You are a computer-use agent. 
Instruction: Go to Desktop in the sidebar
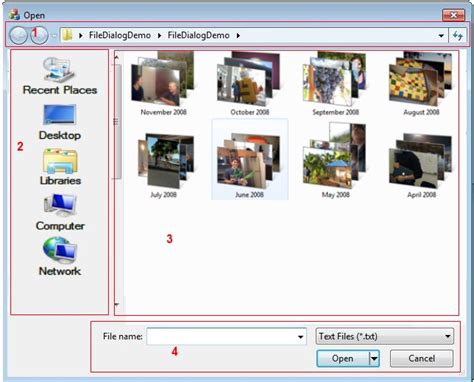click(60, 122)
